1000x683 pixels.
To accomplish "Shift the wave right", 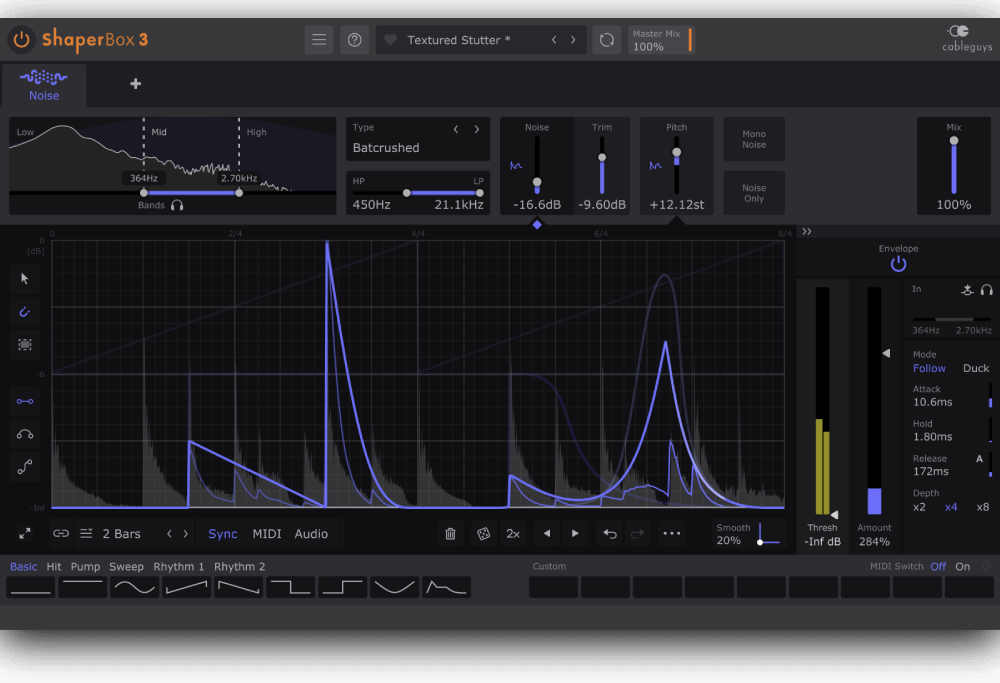I will (x=575, y=534).
